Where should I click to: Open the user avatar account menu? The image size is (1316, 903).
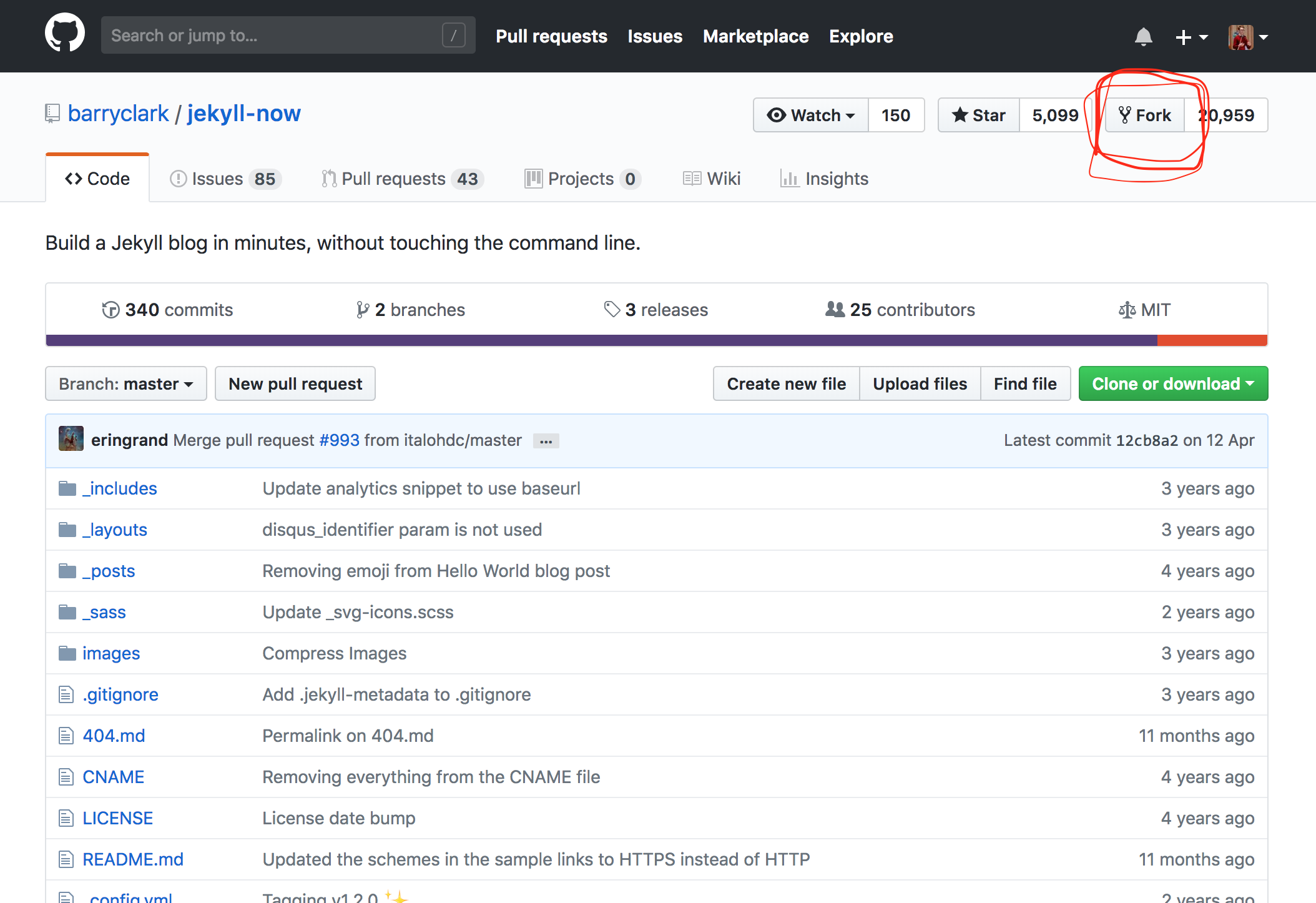click(x=1248, y=37)
